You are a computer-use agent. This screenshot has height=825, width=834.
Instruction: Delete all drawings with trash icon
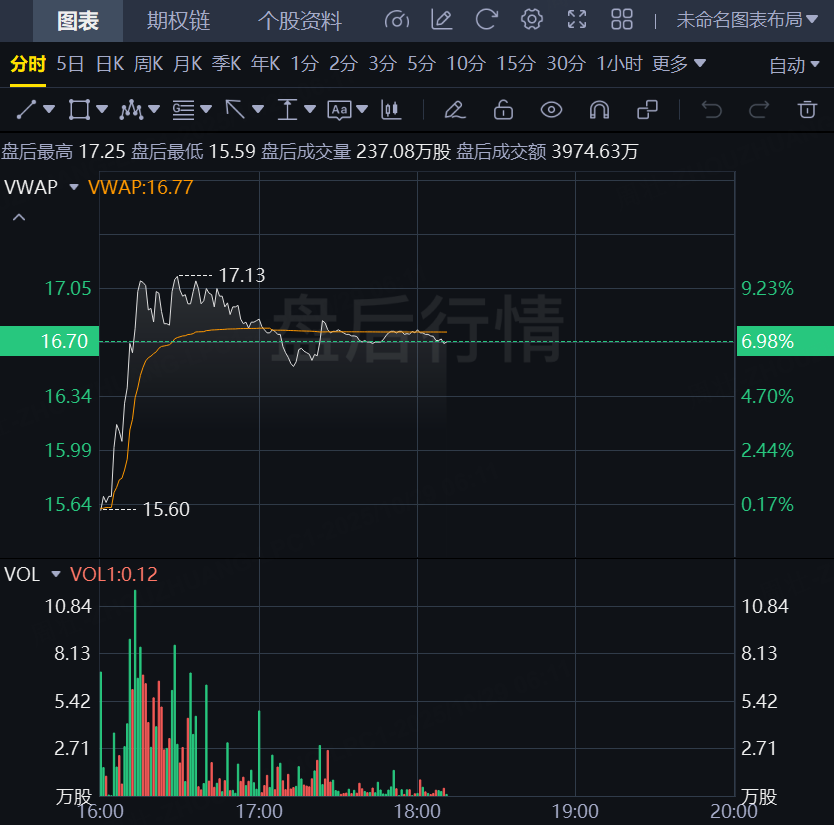807,109
